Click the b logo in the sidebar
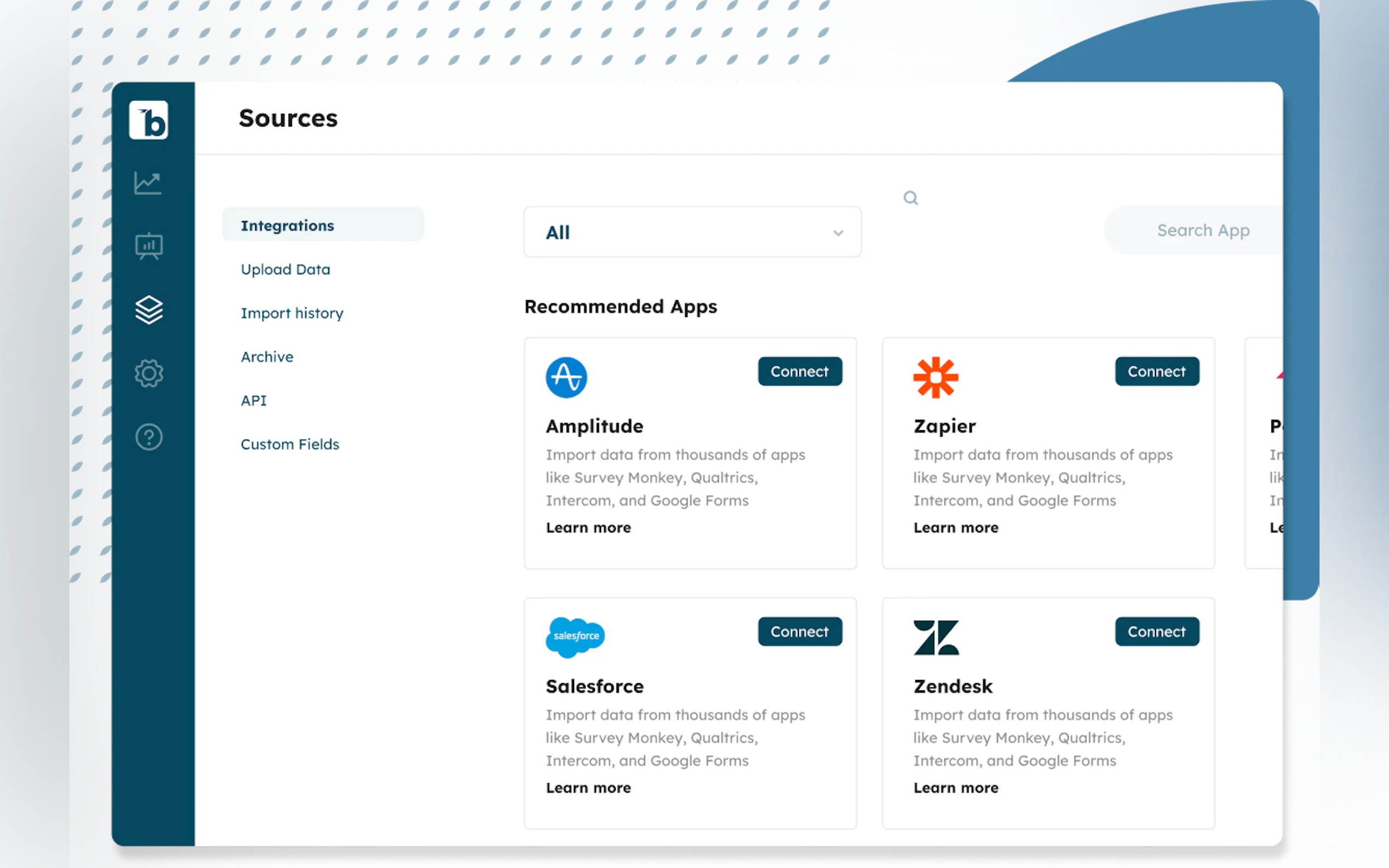Screen dimensions: 1389x868 tap(148, 120)
